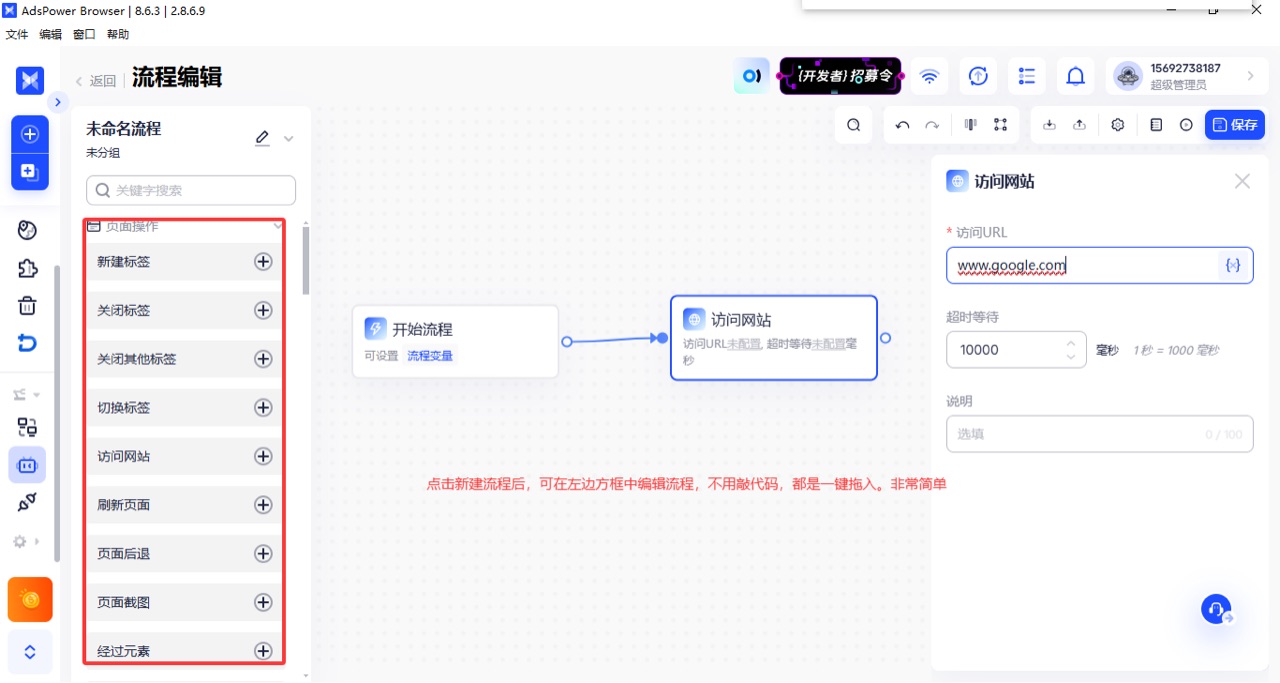The width and height of the screenshot is (1280, 683).
Task: Open the bottom sidebar up-down switcher
Action: click(30, 652)
